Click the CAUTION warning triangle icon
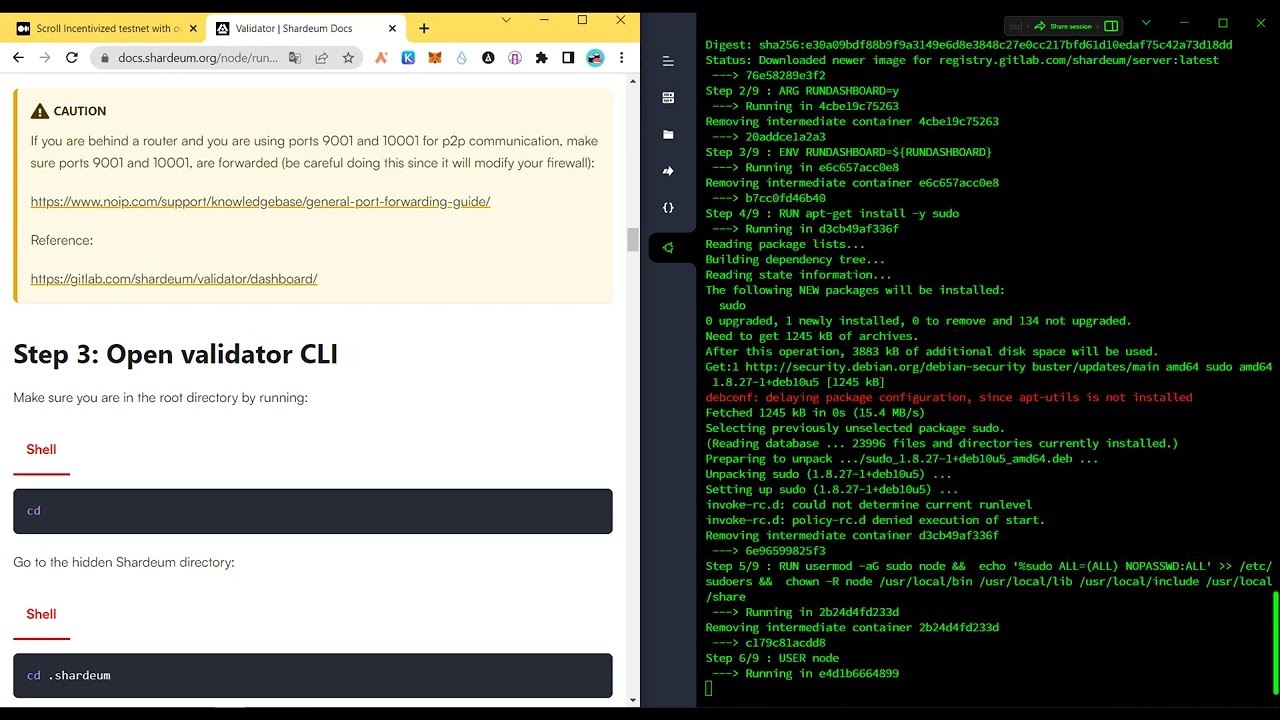Image resolution: width=1280 pixels, height=720 pixels. point(40,111)
